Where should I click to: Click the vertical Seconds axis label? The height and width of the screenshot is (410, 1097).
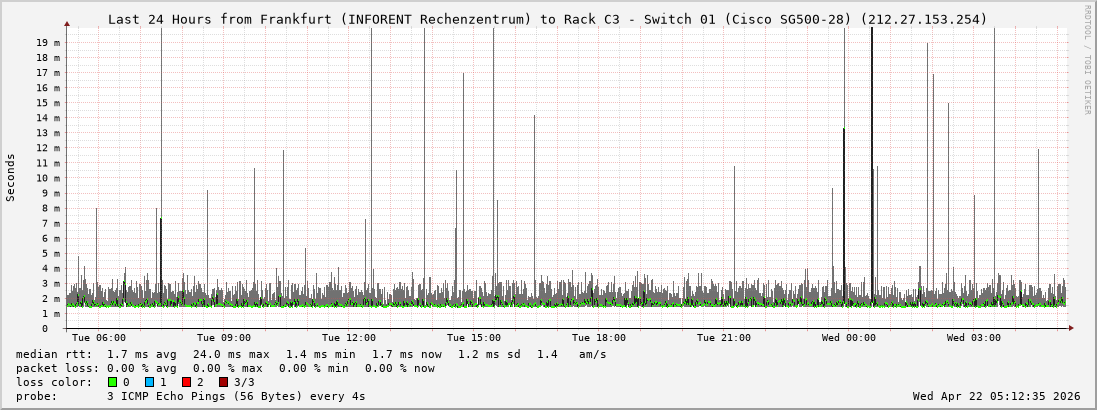11,177
